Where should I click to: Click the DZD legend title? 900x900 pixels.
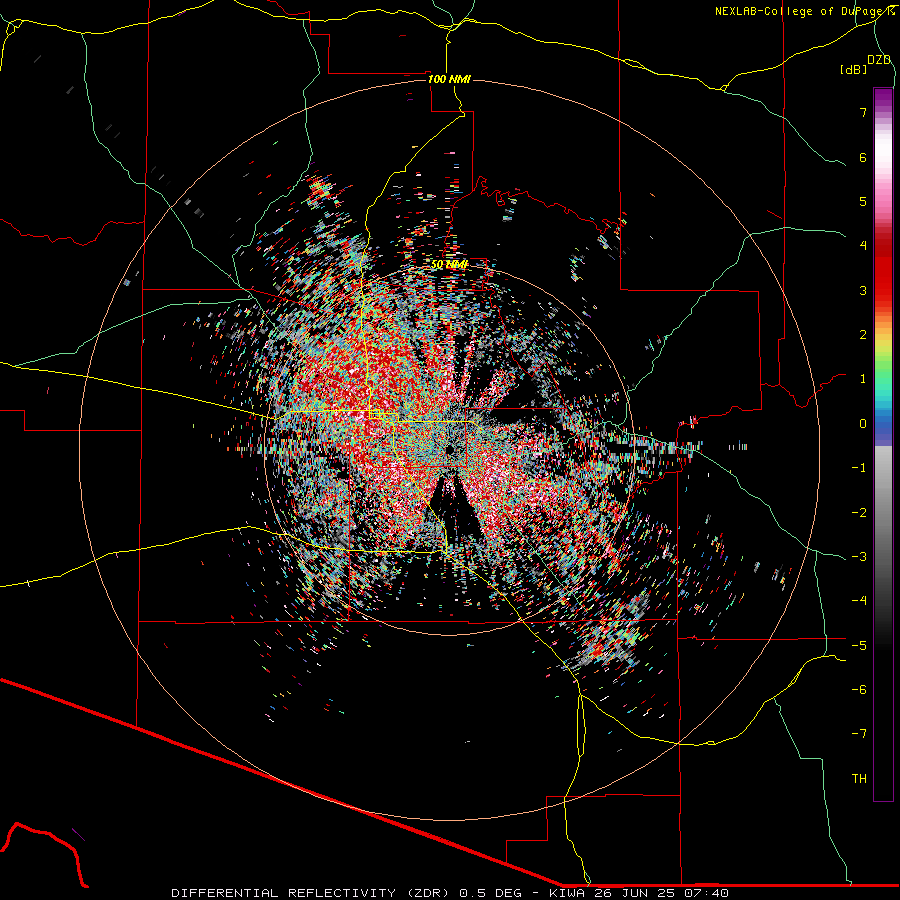pos(879,60)
